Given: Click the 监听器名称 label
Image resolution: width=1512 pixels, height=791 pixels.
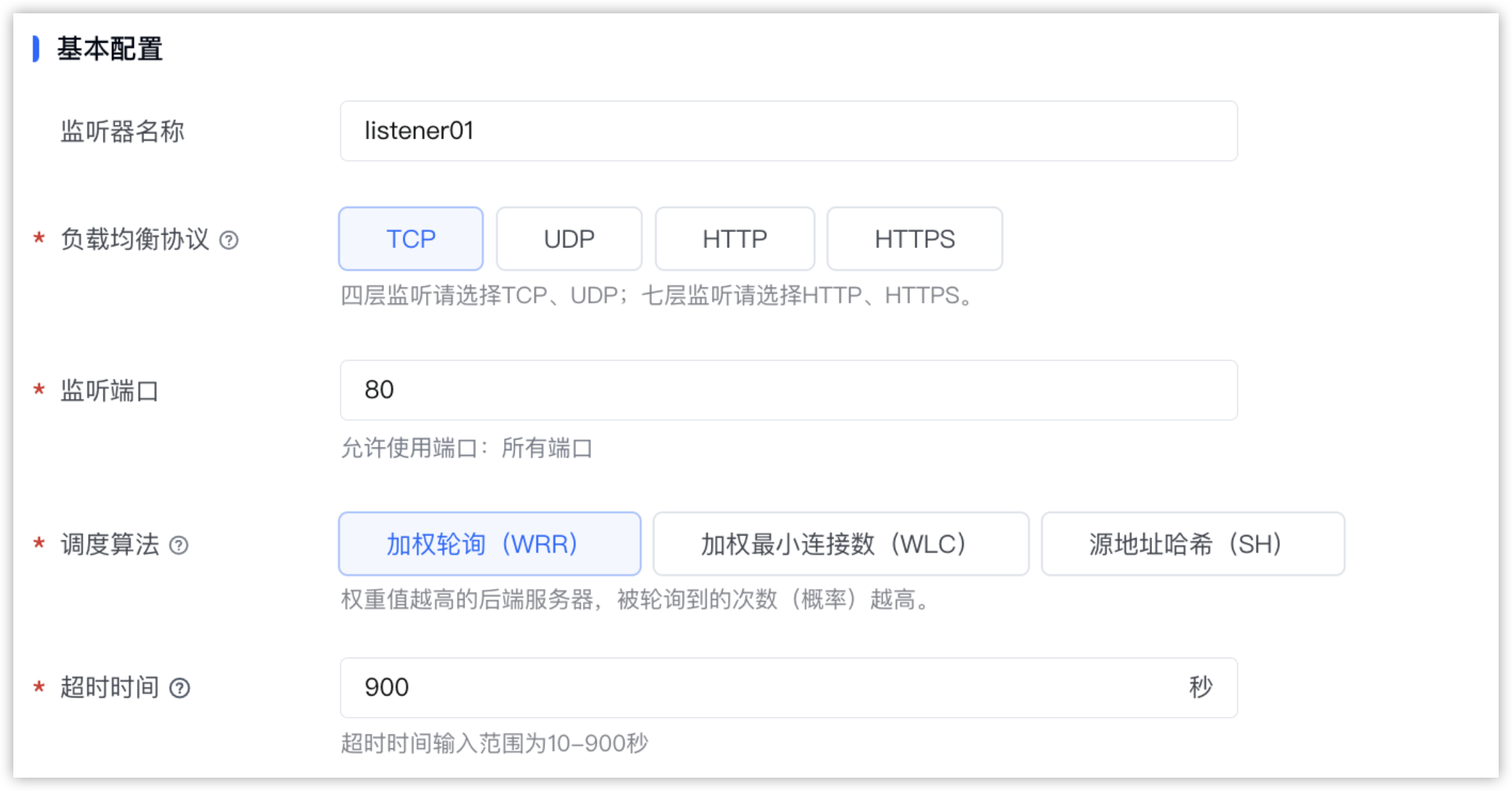Looking at the screenshot, I should click(x=122, y=131).
